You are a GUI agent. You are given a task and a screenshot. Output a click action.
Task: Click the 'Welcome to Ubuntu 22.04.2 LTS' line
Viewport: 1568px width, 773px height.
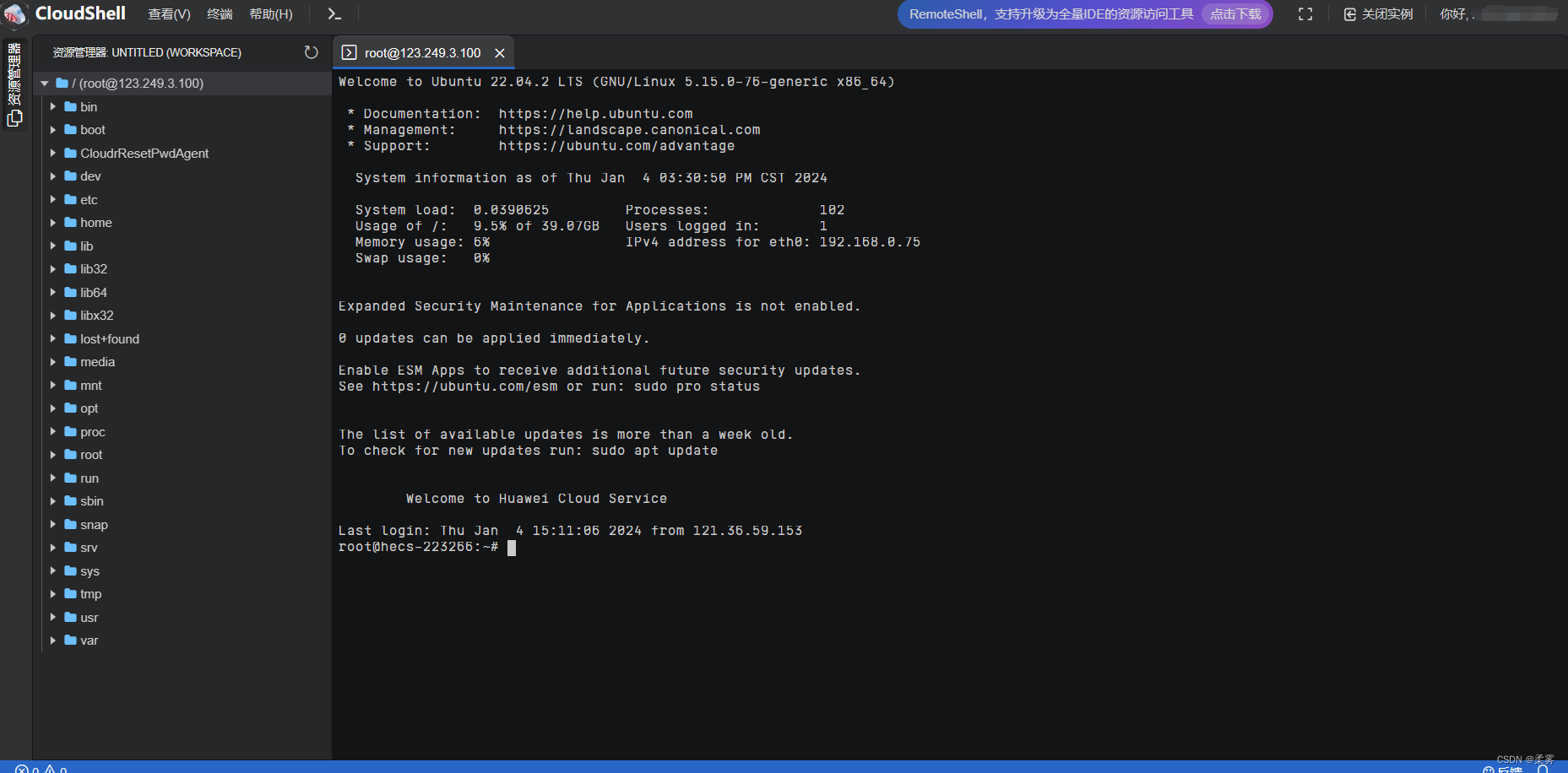click(617, 82)
